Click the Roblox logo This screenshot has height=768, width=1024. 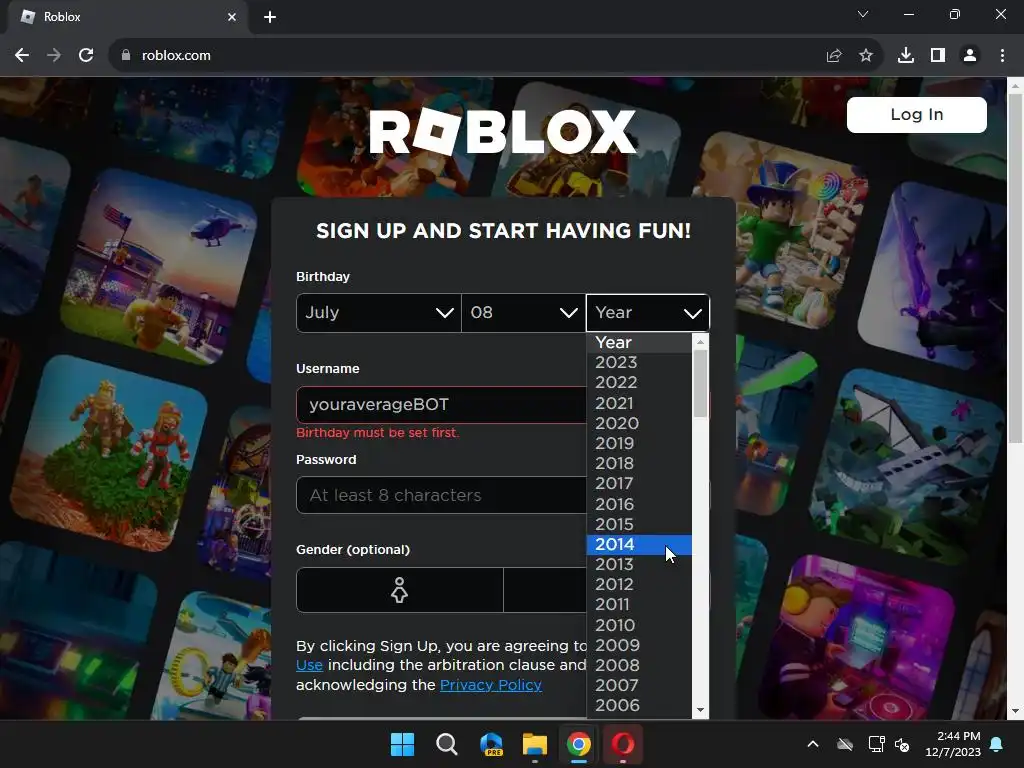point(502,133)
